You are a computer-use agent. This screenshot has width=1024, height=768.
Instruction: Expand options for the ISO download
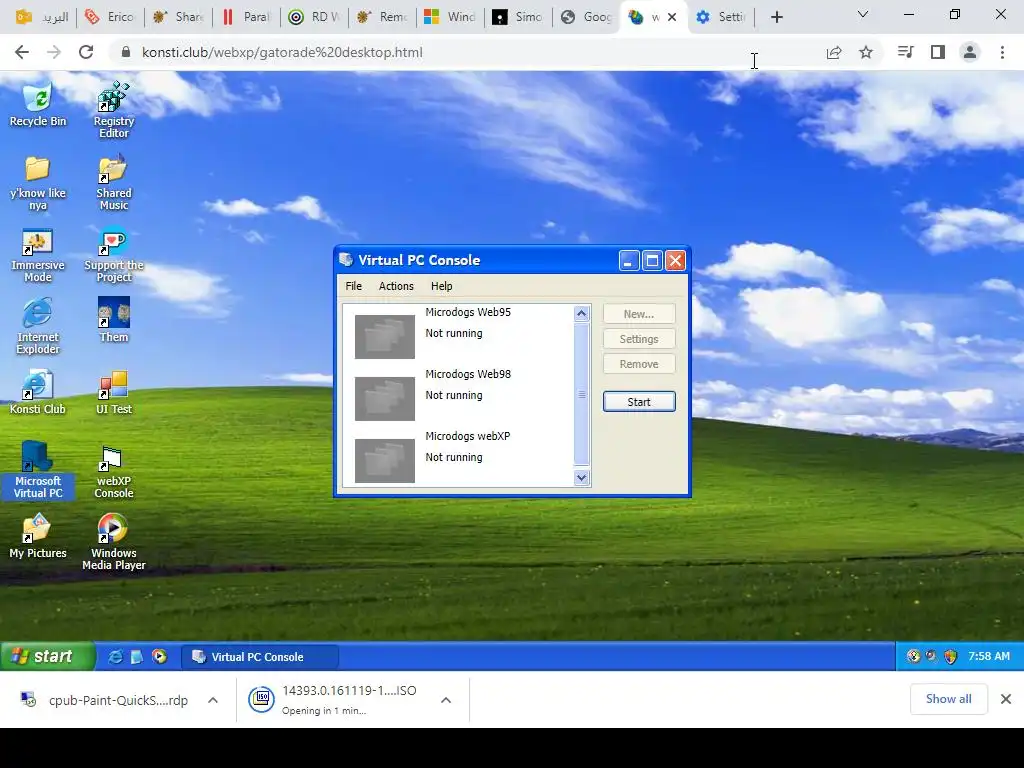(446, 700)
